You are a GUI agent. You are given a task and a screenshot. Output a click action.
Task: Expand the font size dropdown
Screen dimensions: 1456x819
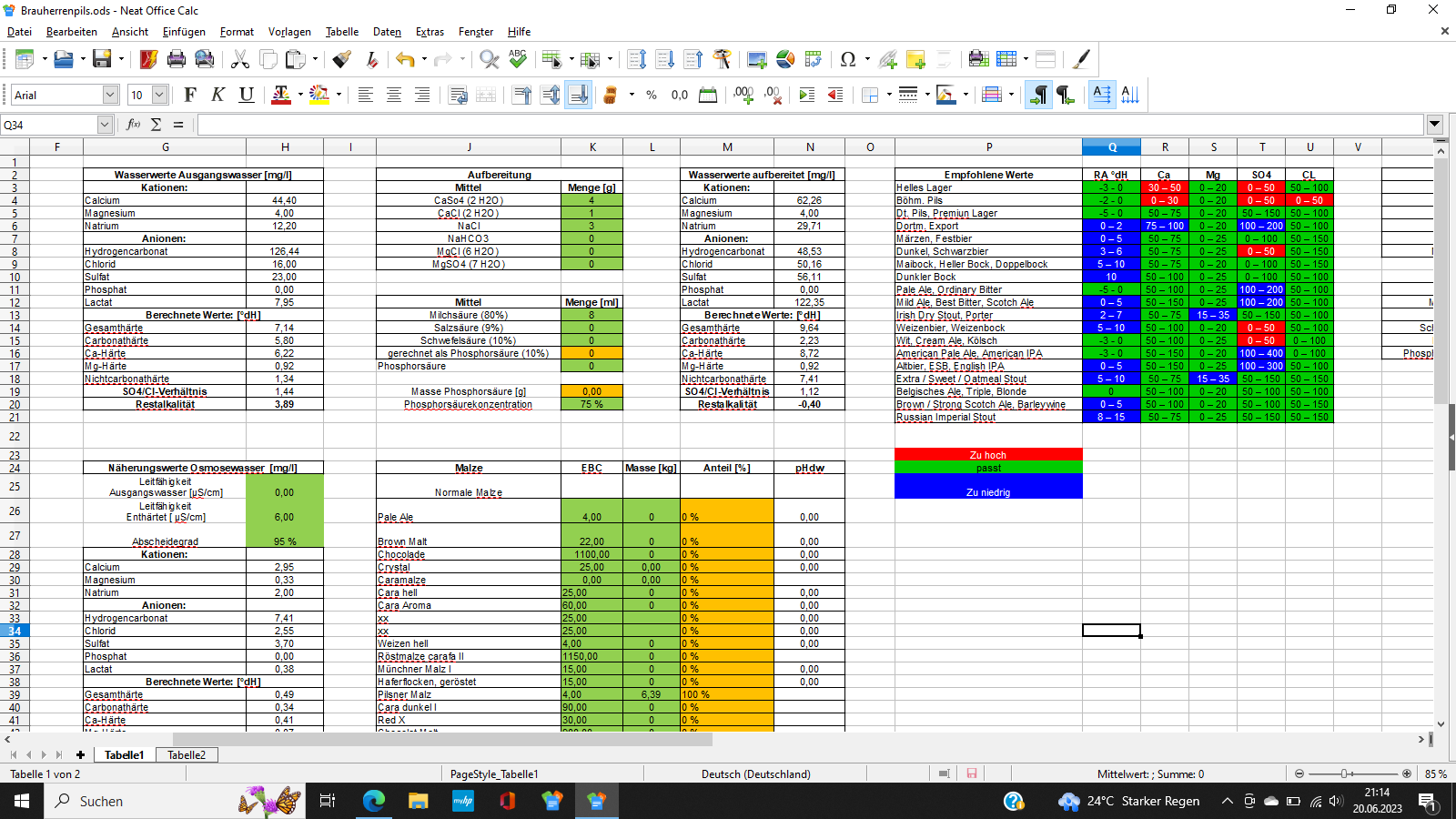coord(159,95)
